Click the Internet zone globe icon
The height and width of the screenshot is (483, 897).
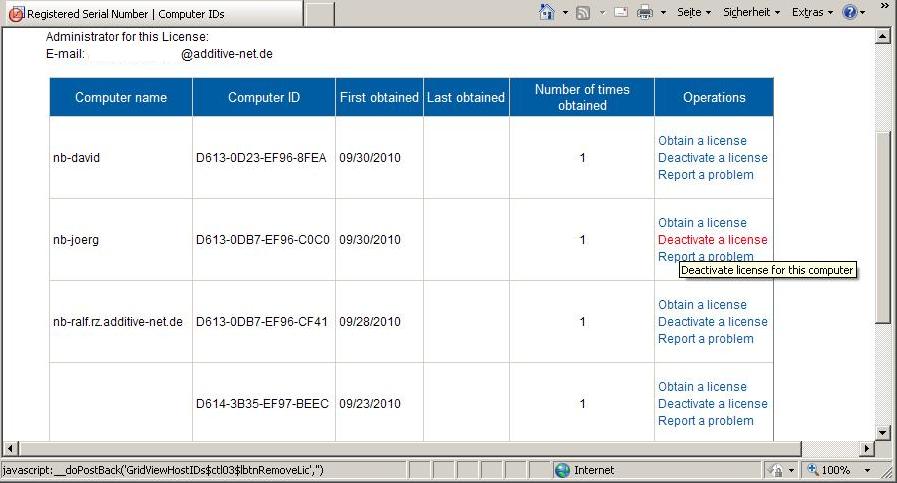(x=562, y=470)
